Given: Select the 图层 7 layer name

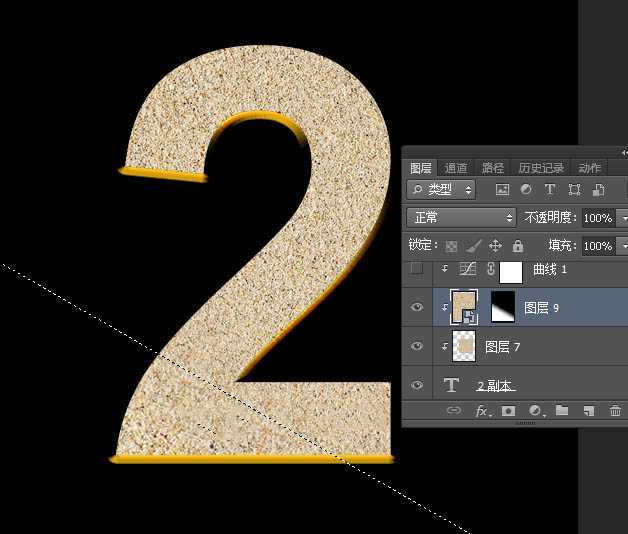Looking at the screenshot, I should (x=503, y=347).
